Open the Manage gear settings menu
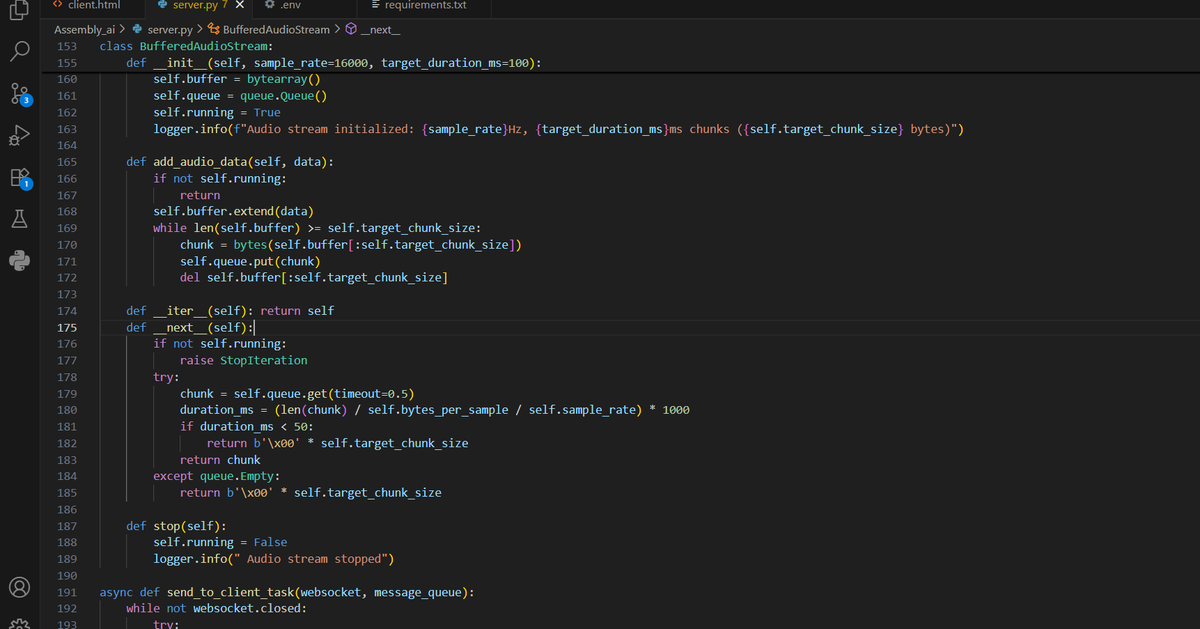 pyautogui.click(x=20, y=623)
